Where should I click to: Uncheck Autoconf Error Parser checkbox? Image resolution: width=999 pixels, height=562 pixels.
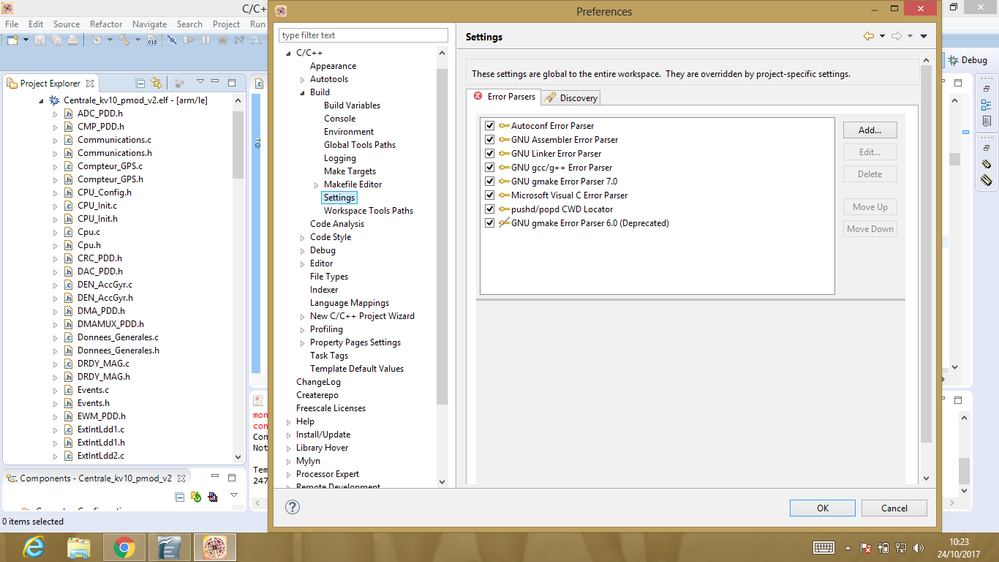489,126
